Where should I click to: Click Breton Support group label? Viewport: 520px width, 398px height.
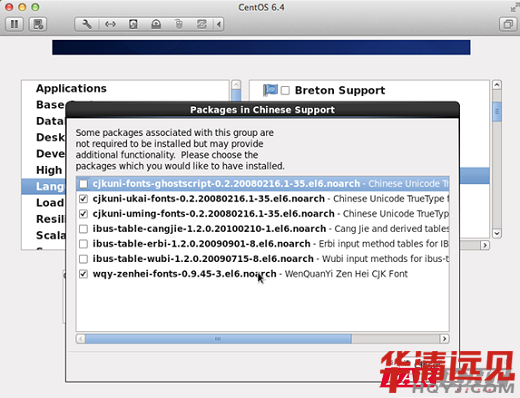[x=340, y=90]
